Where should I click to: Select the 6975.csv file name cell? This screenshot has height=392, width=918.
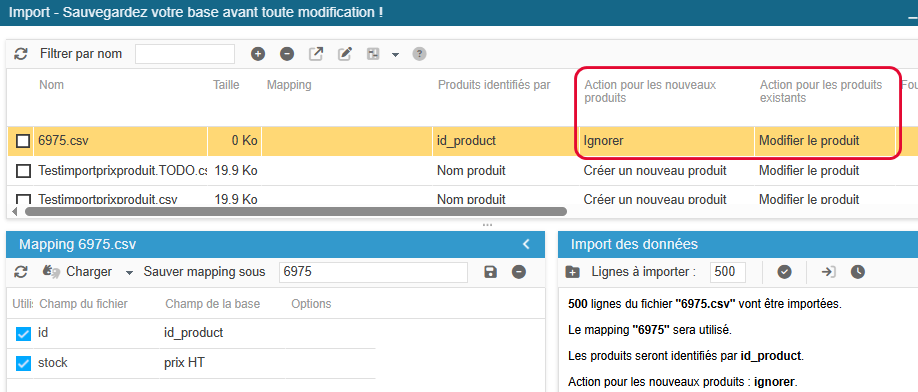tap(121, 141)
